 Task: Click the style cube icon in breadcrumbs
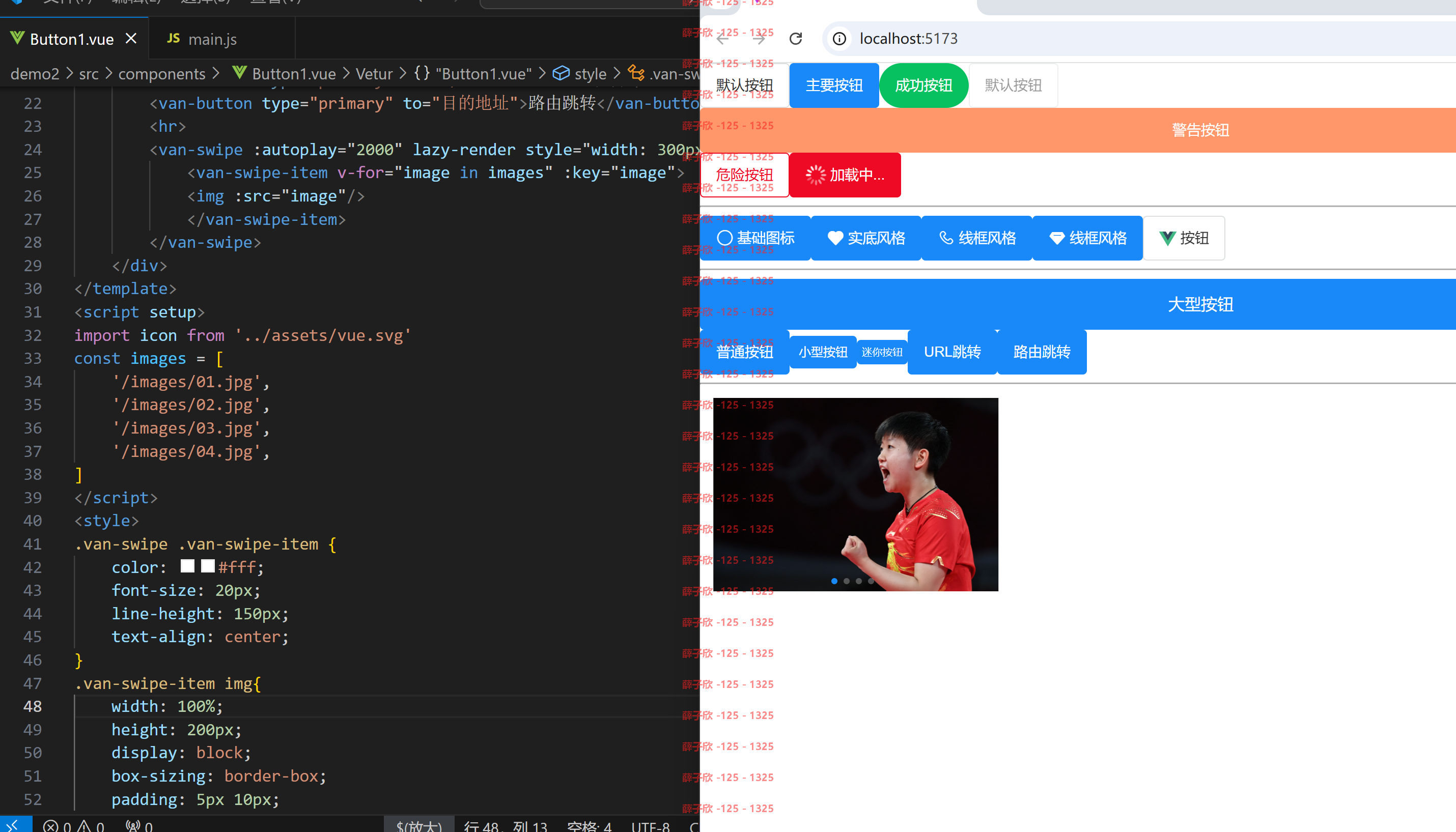pos(561,73)
